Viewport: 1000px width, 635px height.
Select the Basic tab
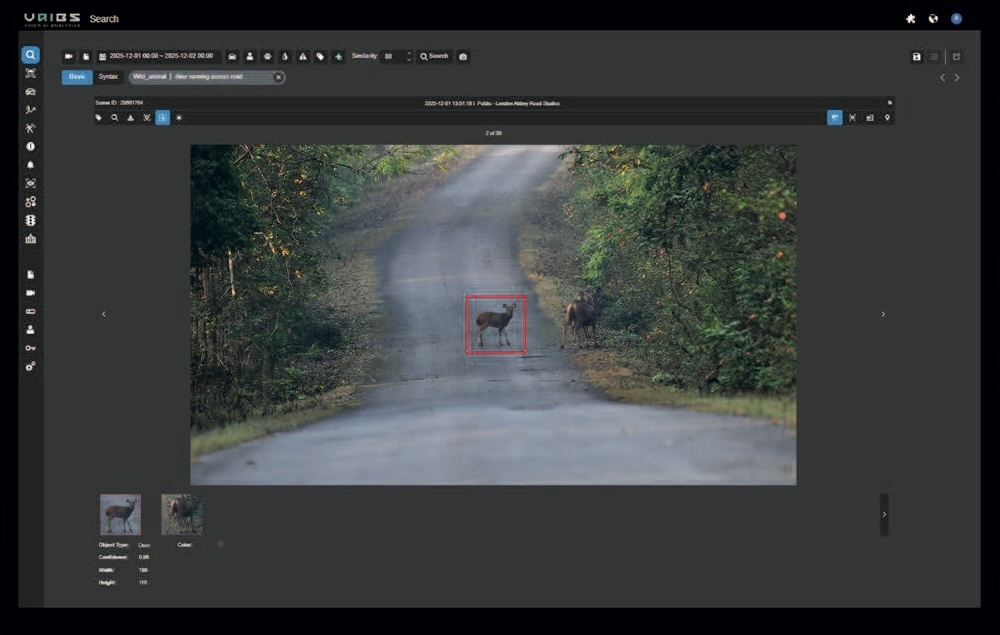[77, 77]
